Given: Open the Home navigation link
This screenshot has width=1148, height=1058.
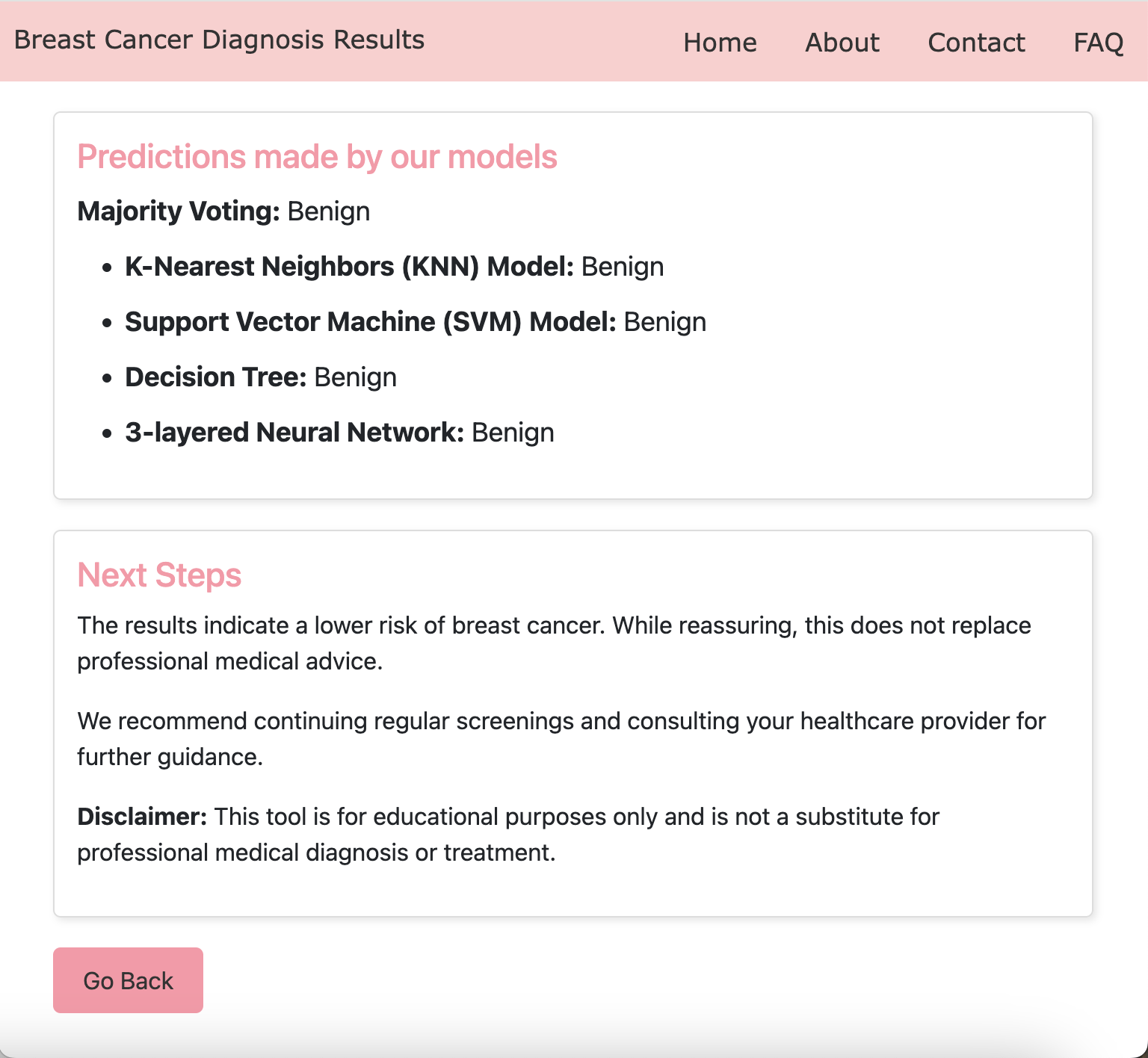Looking at the screenshot, I should click(720, 43).
